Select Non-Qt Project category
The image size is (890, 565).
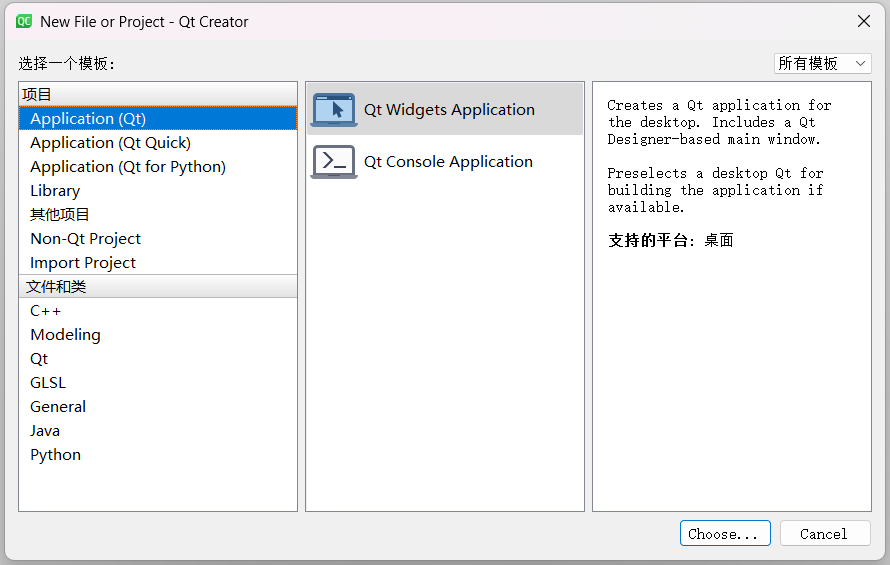pyautogui.click(x=158, y=238)
